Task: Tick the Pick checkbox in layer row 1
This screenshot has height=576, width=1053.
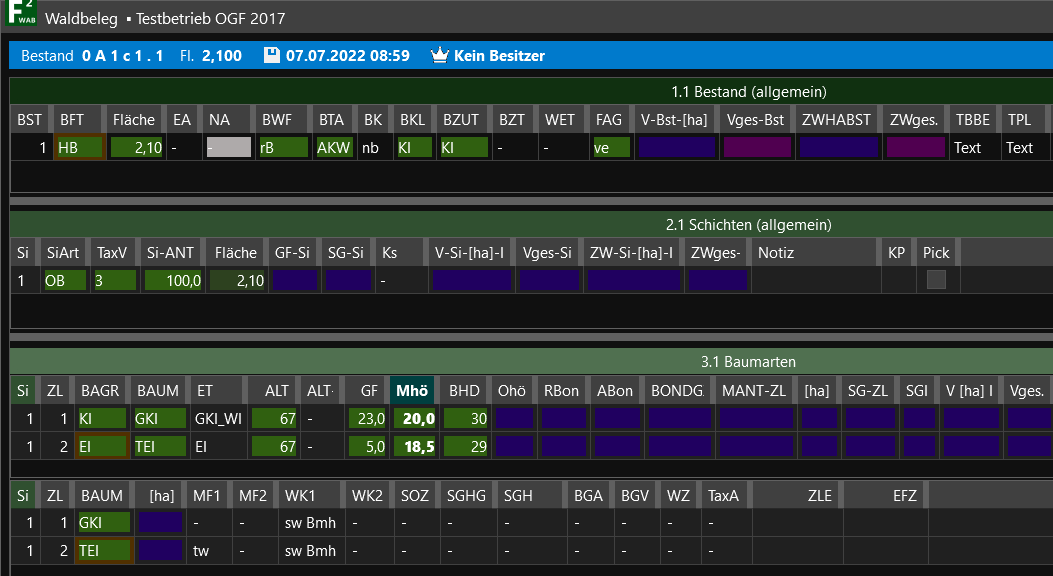Action: pyautogui.click(x=936, y=280)
